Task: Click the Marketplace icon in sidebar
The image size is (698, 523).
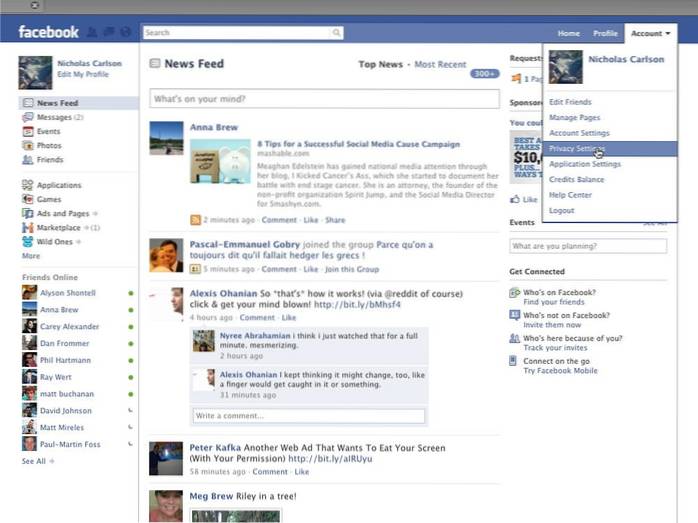Action: (x=28, y=227)
